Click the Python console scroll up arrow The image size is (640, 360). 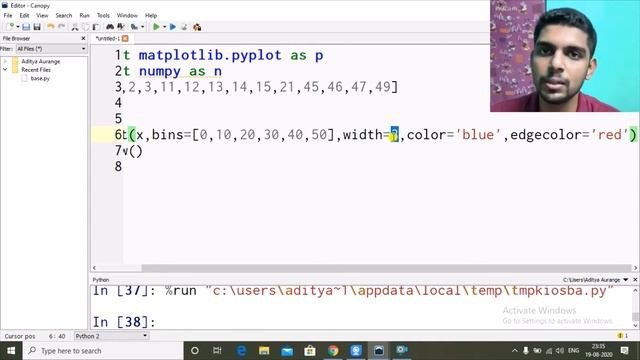point(635,290)
